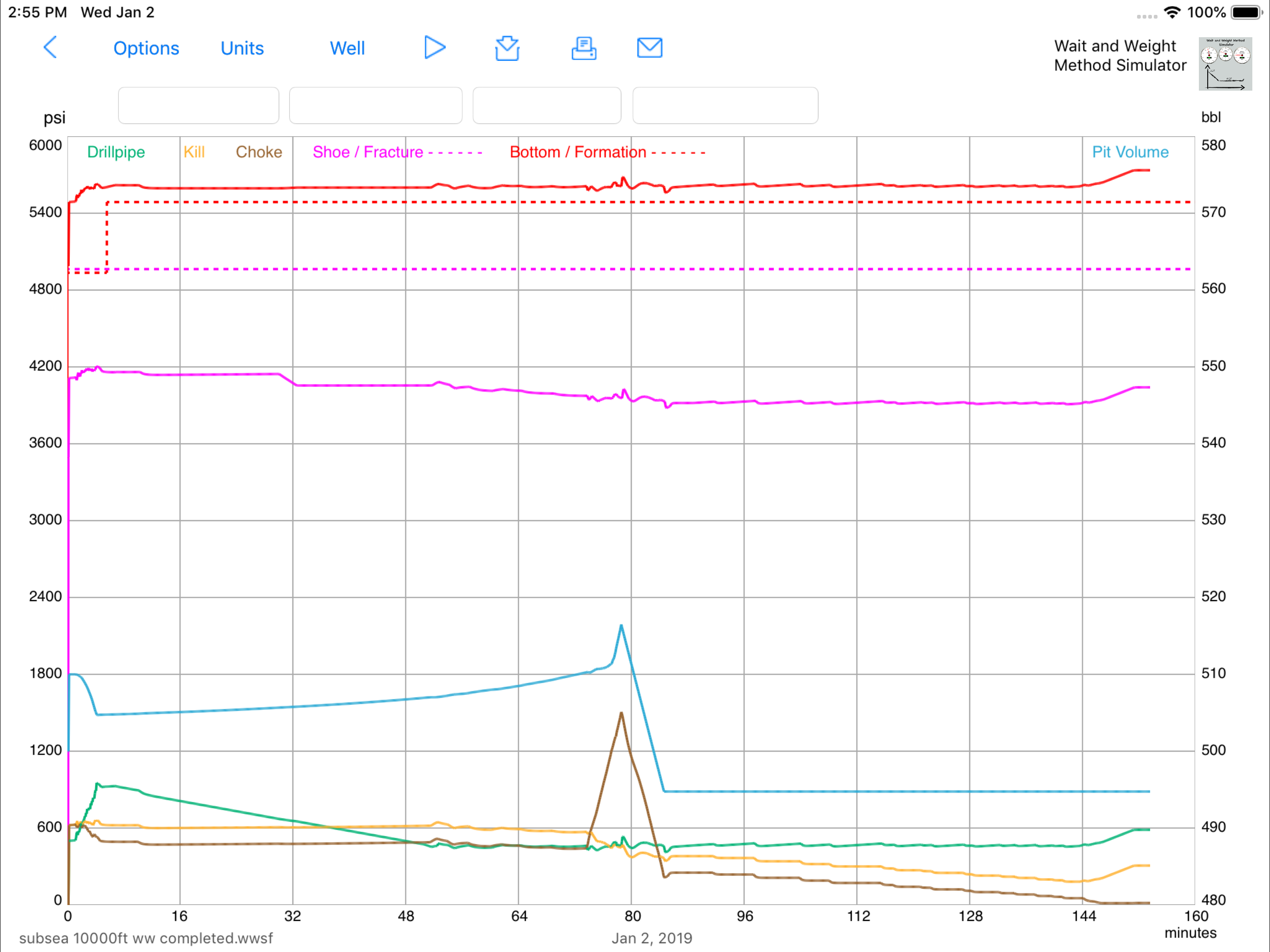
Task: Tap the Wi-Fi status icon
Action: pyautogui.click(x=1172, y=12)
